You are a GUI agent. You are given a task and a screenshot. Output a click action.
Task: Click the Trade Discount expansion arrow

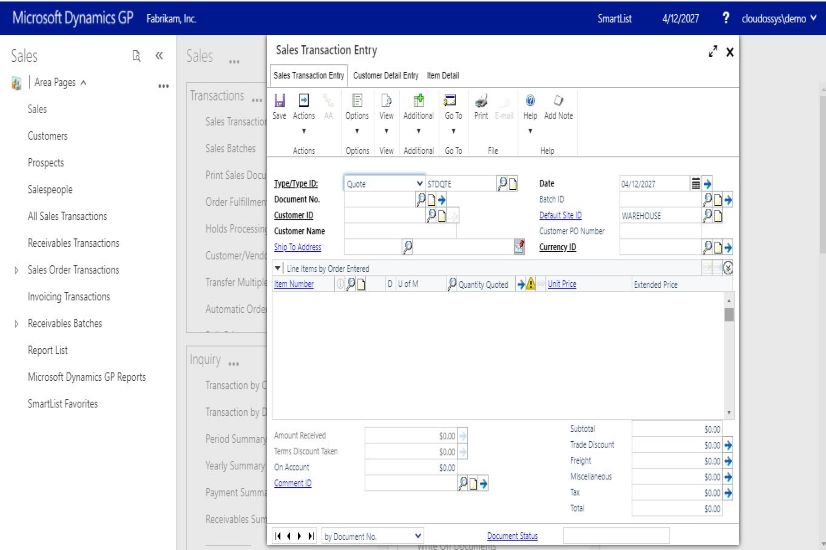tap(728, 445)
